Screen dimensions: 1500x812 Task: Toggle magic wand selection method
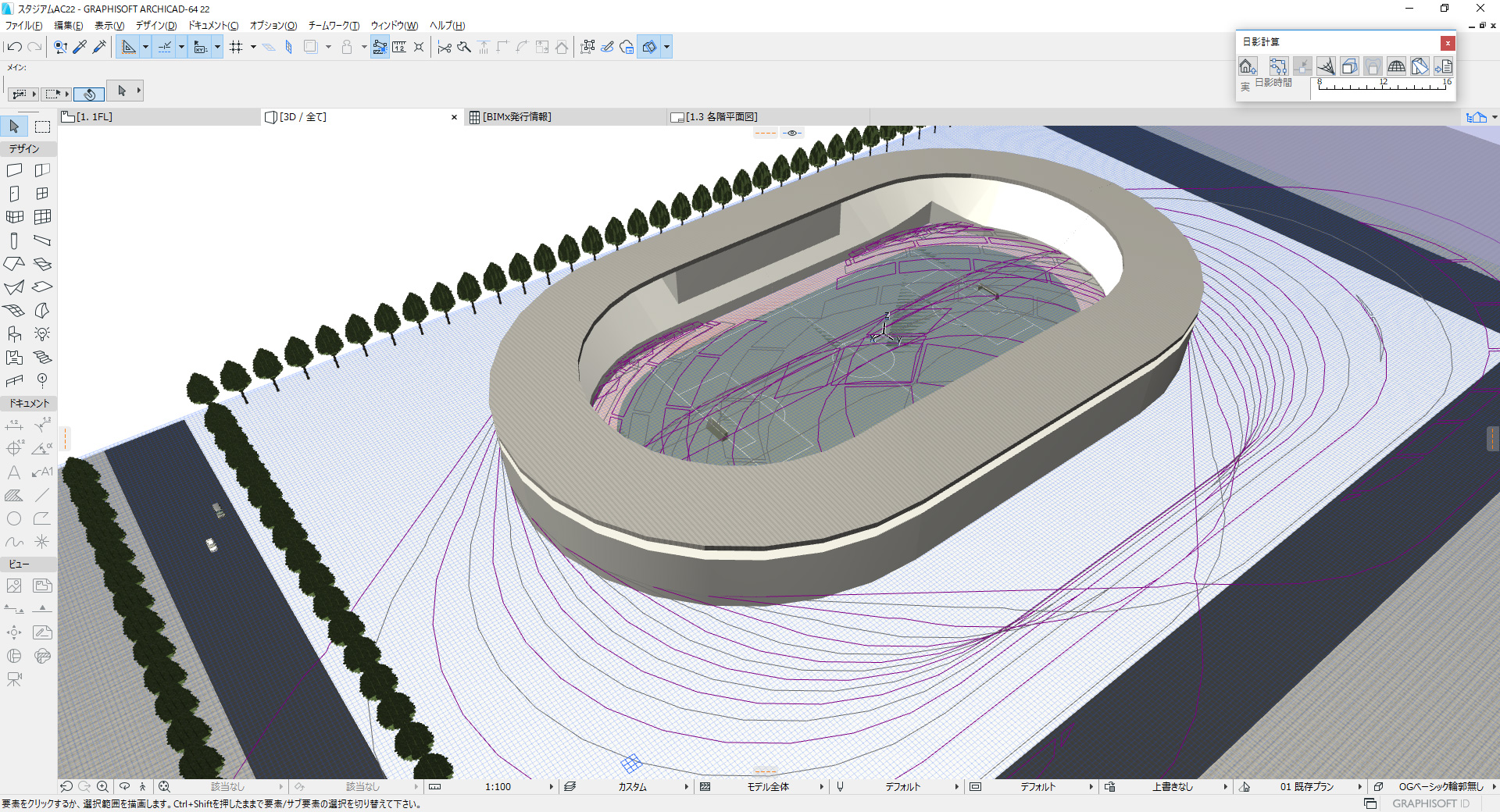89,94
